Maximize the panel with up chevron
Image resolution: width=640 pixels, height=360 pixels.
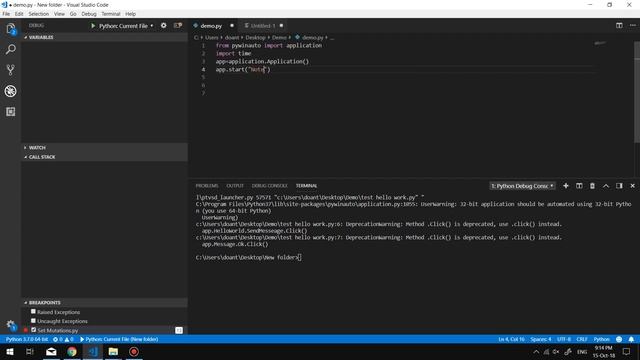click(606, 186)
